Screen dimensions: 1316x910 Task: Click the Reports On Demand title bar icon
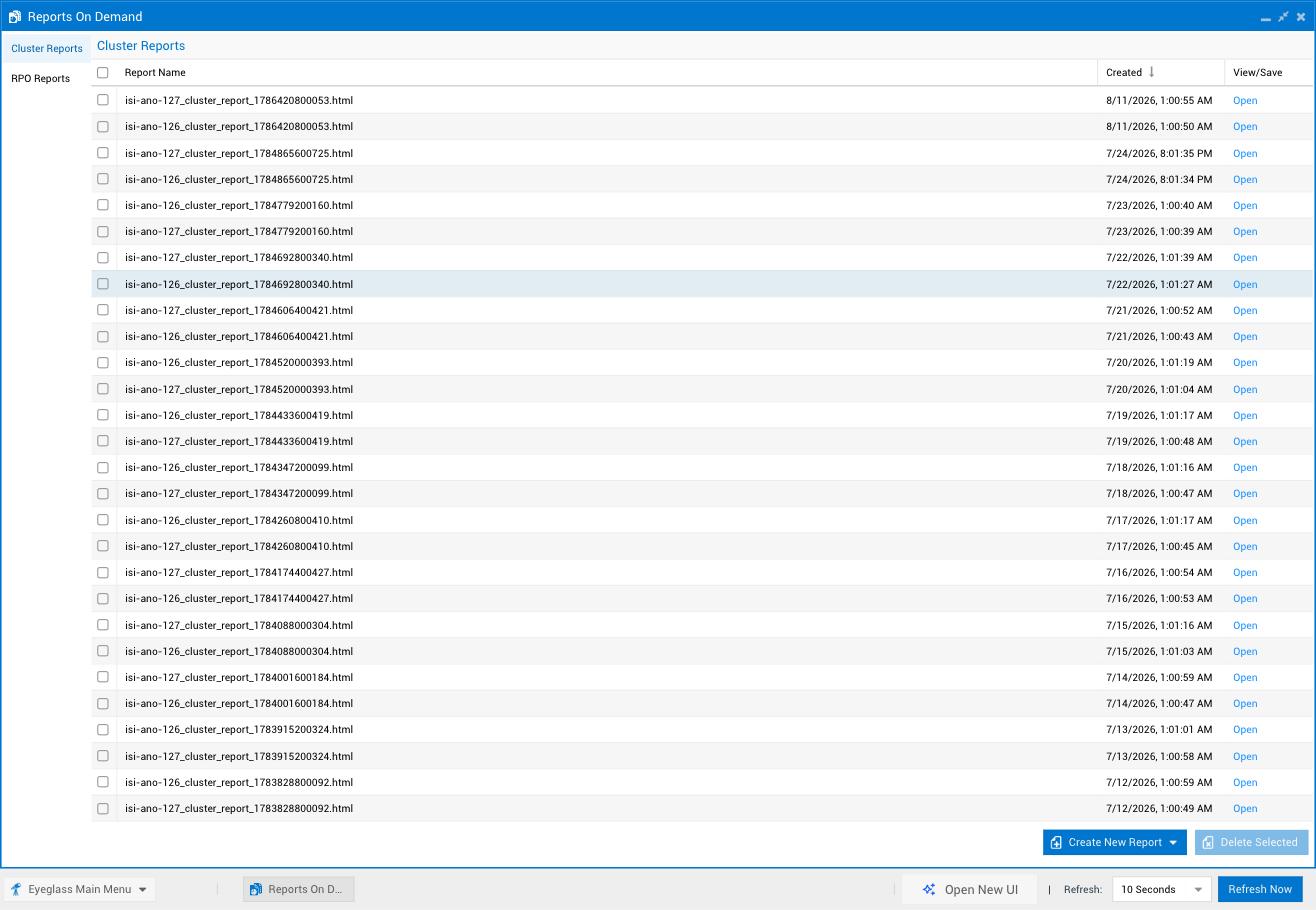coord(15,17)
